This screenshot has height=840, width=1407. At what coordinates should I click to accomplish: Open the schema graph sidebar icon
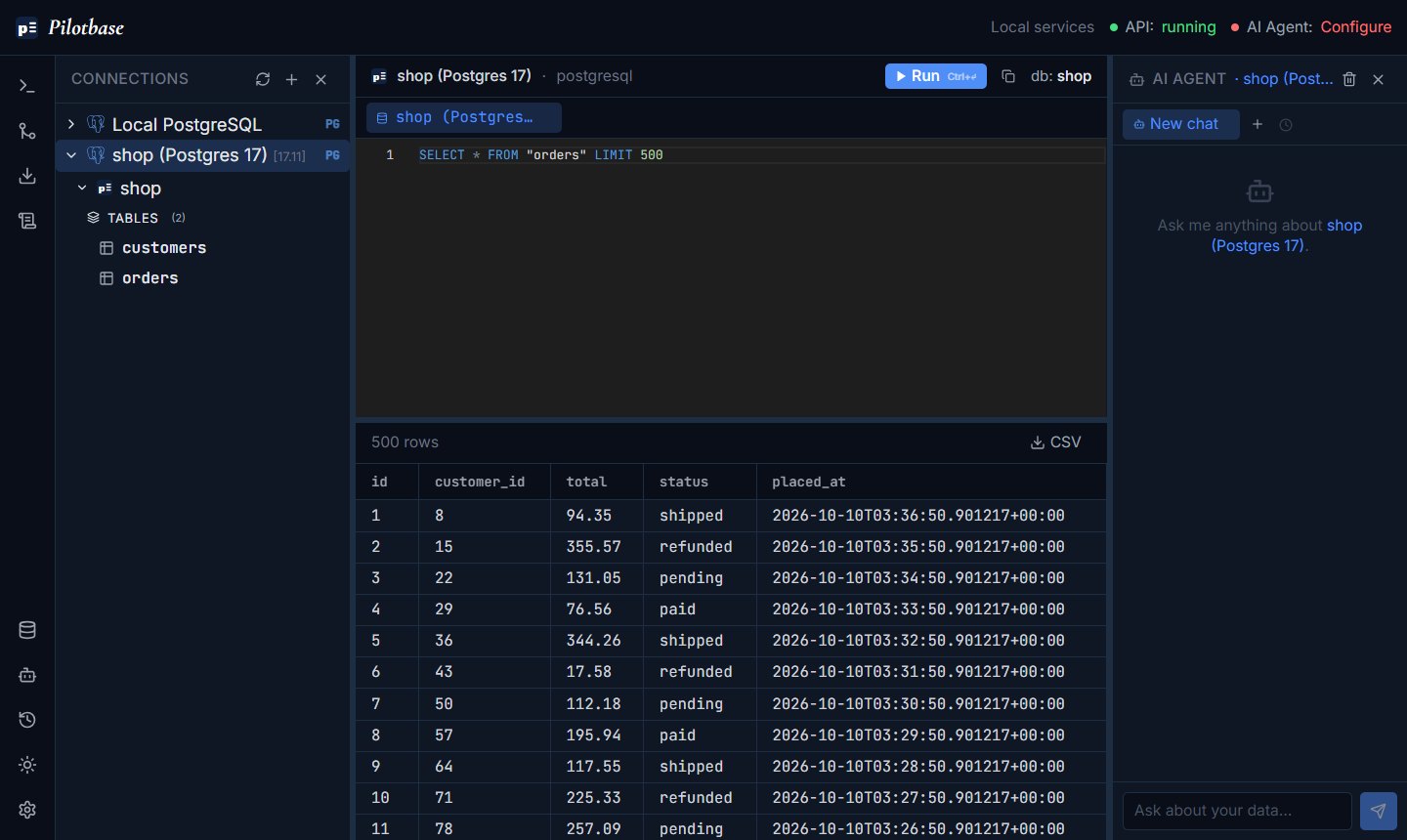point(27,131)
